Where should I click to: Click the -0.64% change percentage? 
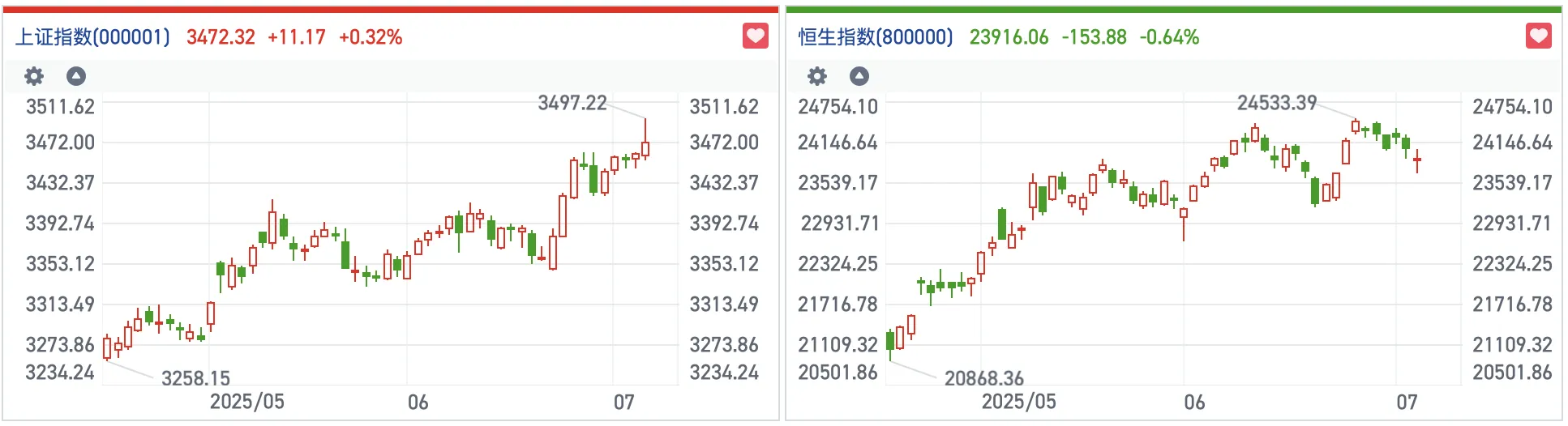point(1169,37)
